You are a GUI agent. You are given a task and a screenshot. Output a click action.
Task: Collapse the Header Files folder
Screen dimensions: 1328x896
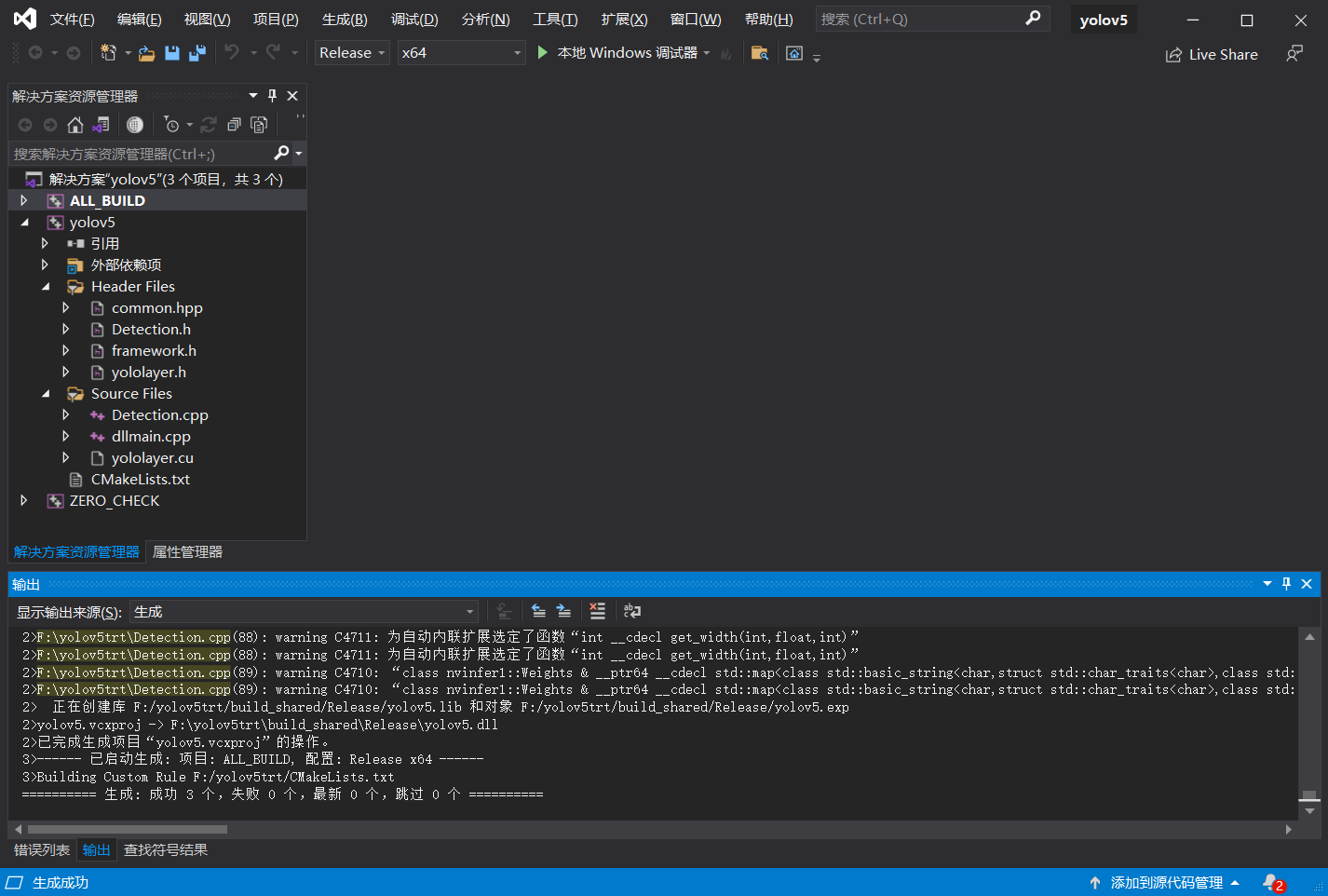[45, 286]
